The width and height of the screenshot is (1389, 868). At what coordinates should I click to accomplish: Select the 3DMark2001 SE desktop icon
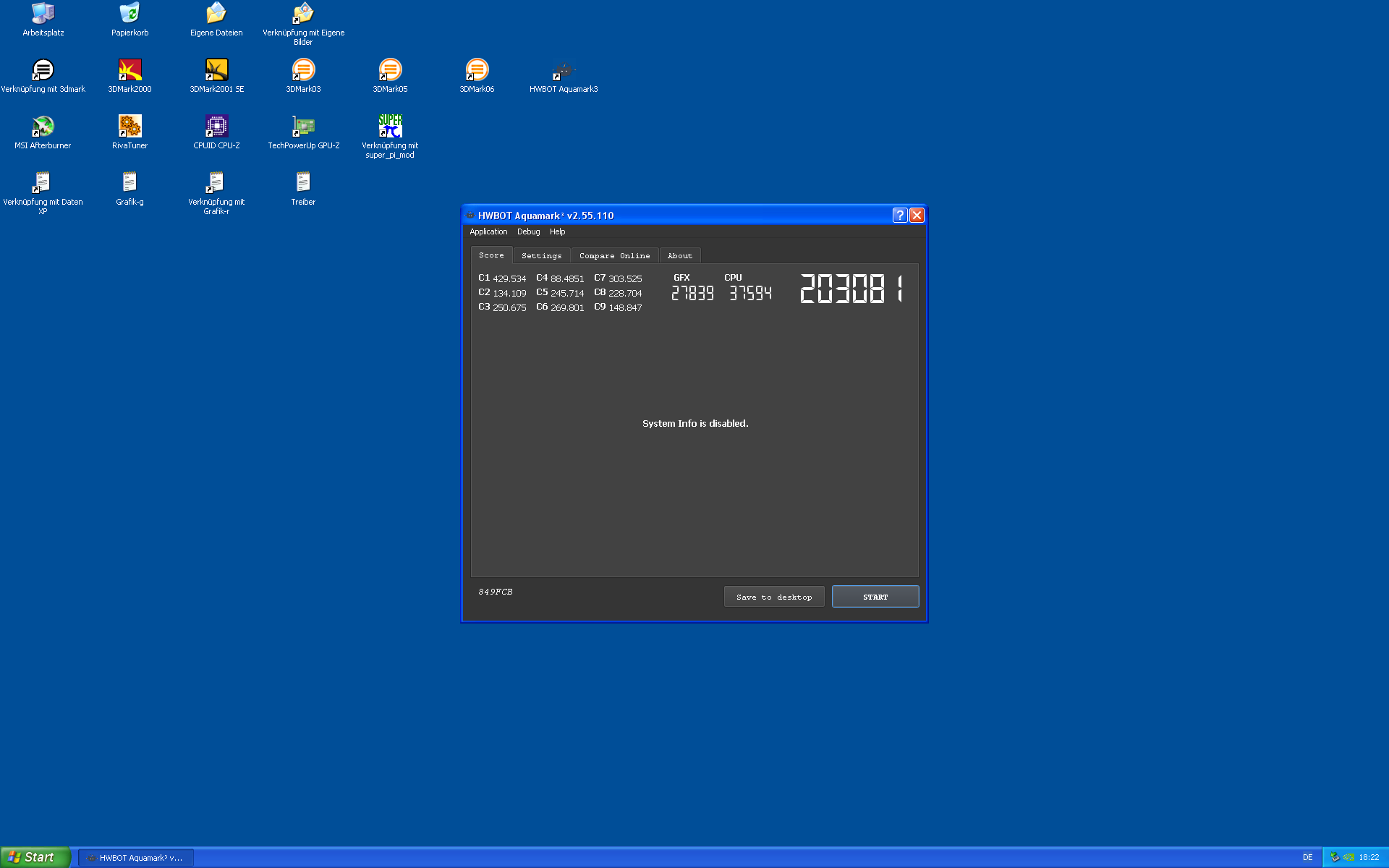point(216,76)
